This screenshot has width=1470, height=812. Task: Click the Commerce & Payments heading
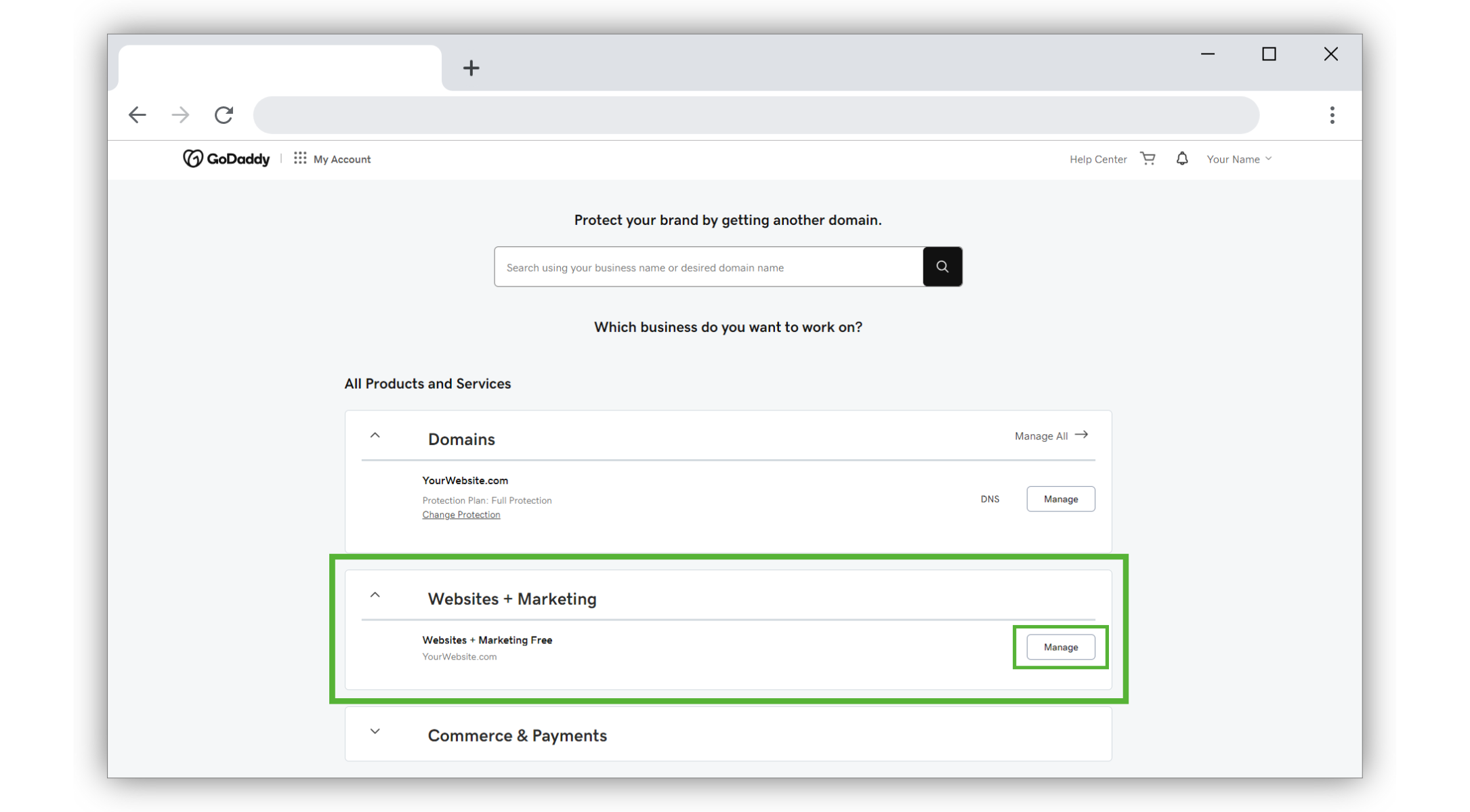coord(518,735)
